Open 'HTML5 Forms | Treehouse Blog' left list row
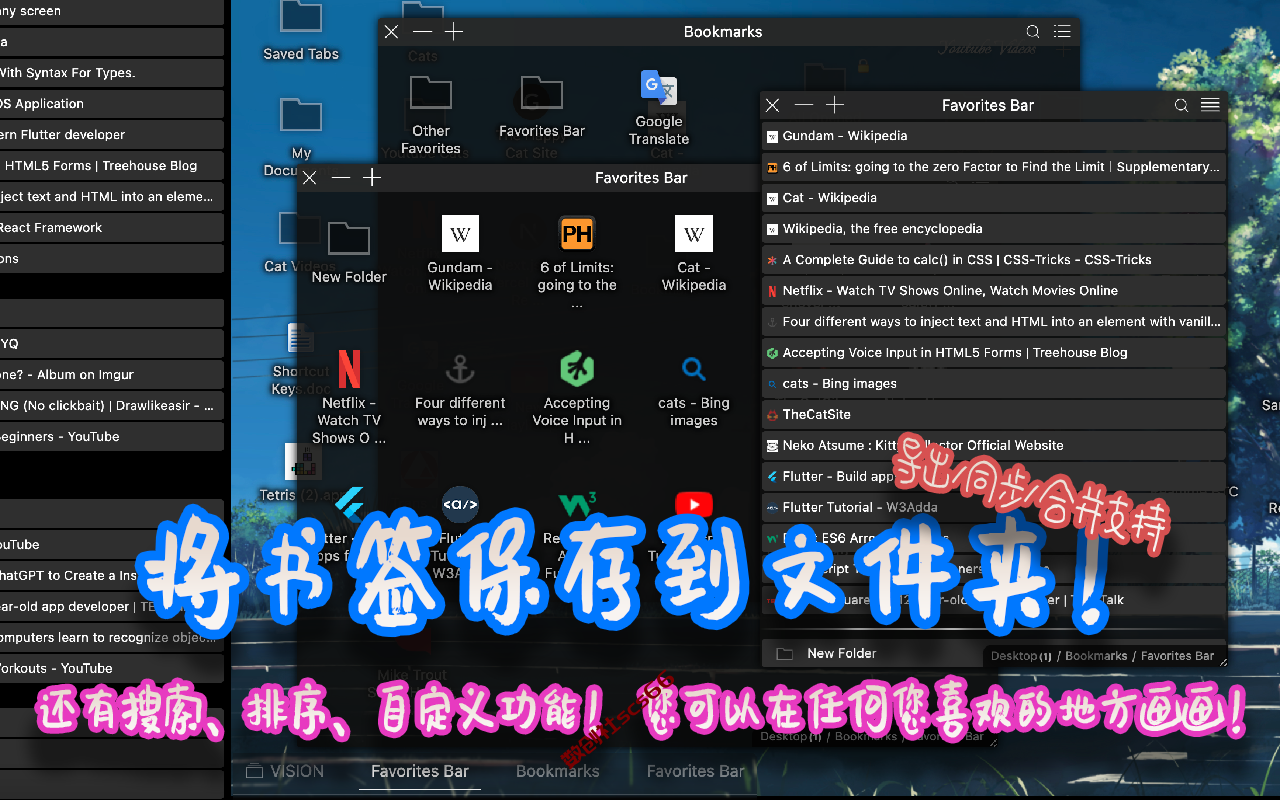 [x=111, y=166]
